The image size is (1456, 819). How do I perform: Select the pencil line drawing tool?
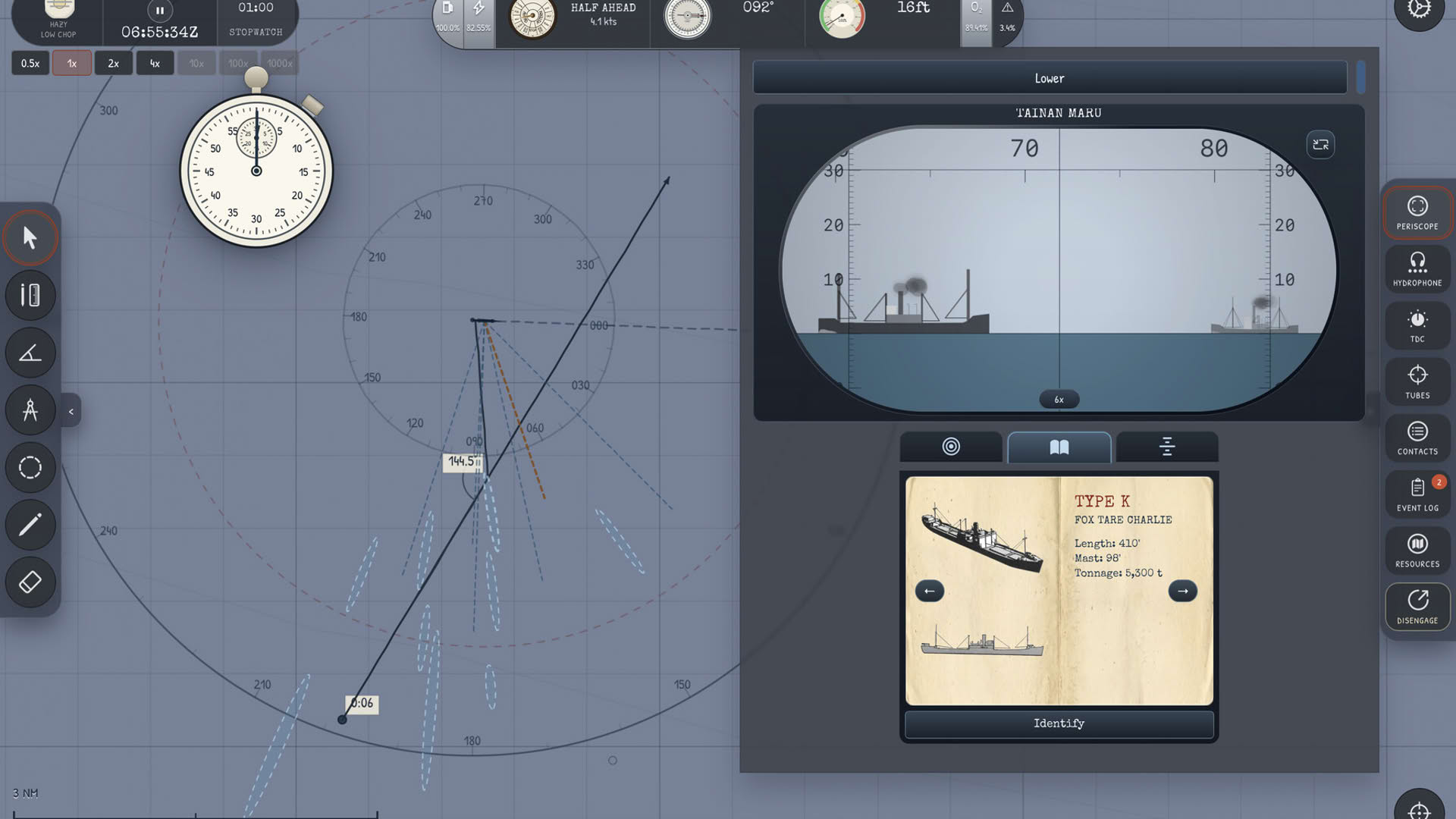click(30, 525)
